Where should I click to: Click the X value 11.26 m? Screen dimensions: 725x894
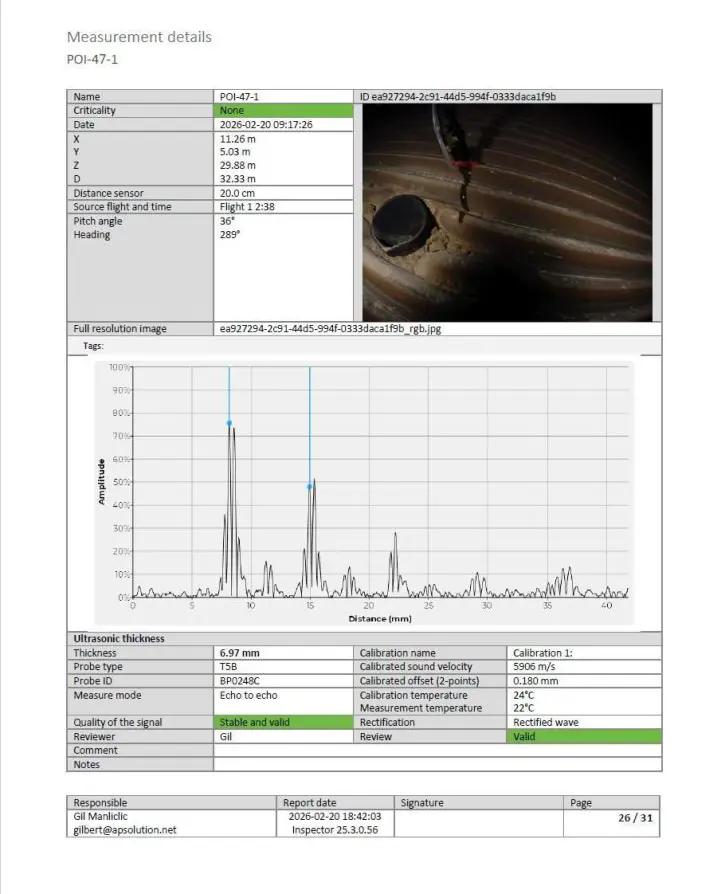click(238, 139)
